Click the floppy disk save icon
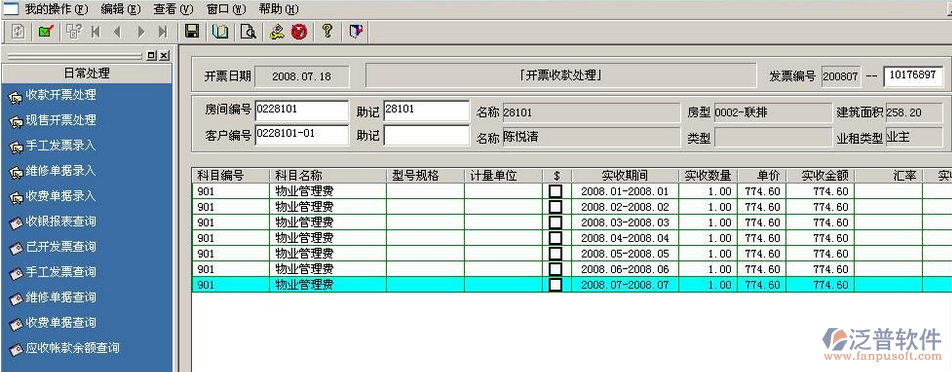Image resolution: width=952 pixels, height=372 pixels. (192, 32)
